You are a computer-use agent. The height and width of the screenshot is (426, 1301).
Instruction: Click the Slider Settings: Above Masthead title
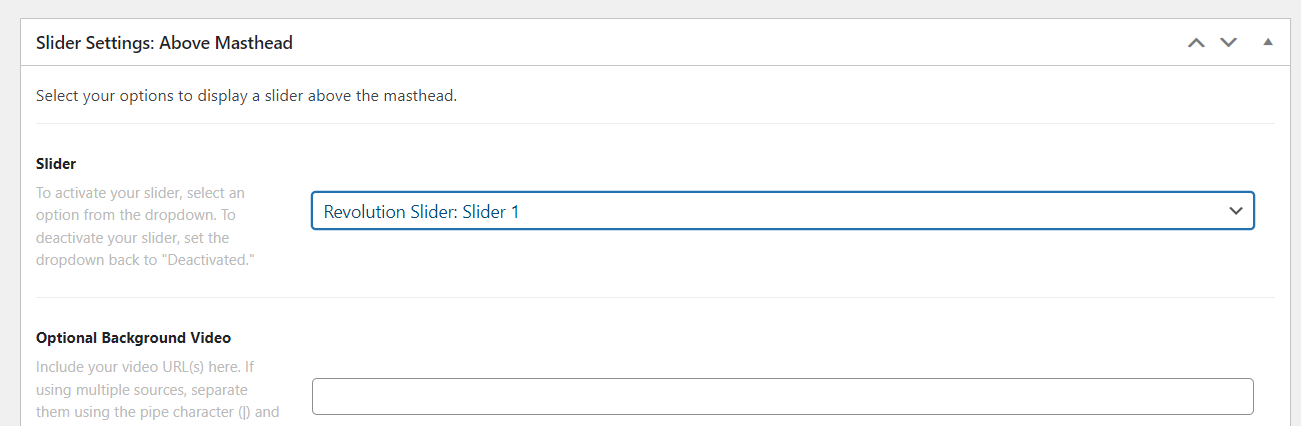coord(164,43)
